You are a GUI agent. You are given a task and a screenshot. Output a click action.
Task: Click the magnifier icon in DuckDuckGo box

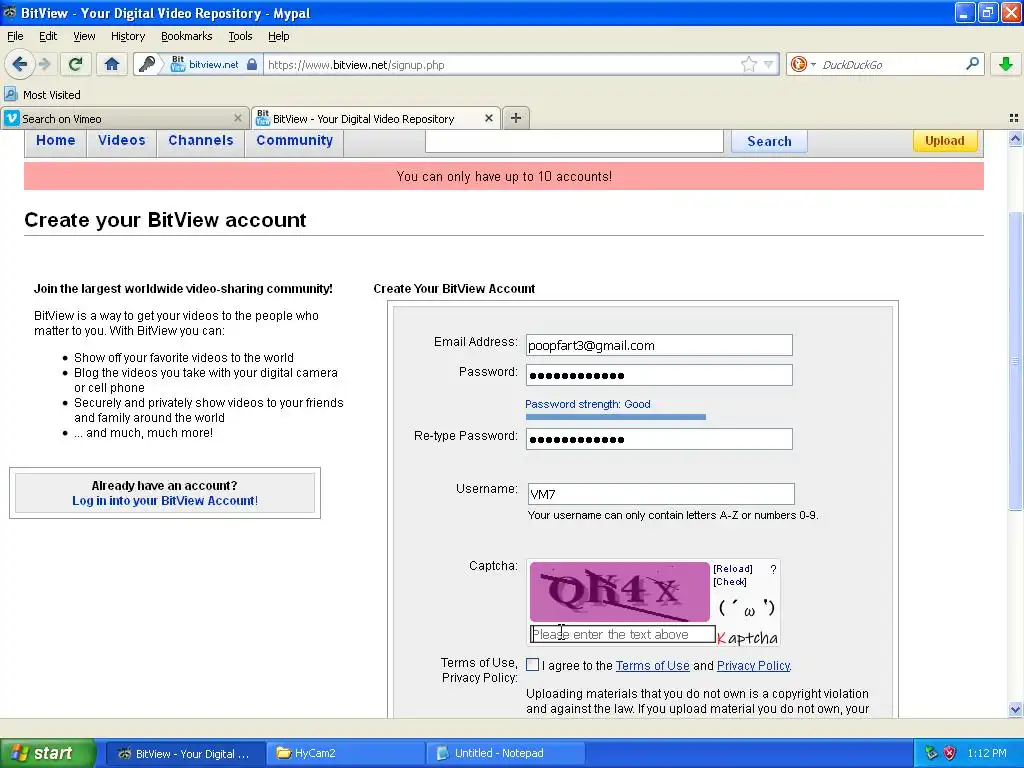tap(972, 63)
